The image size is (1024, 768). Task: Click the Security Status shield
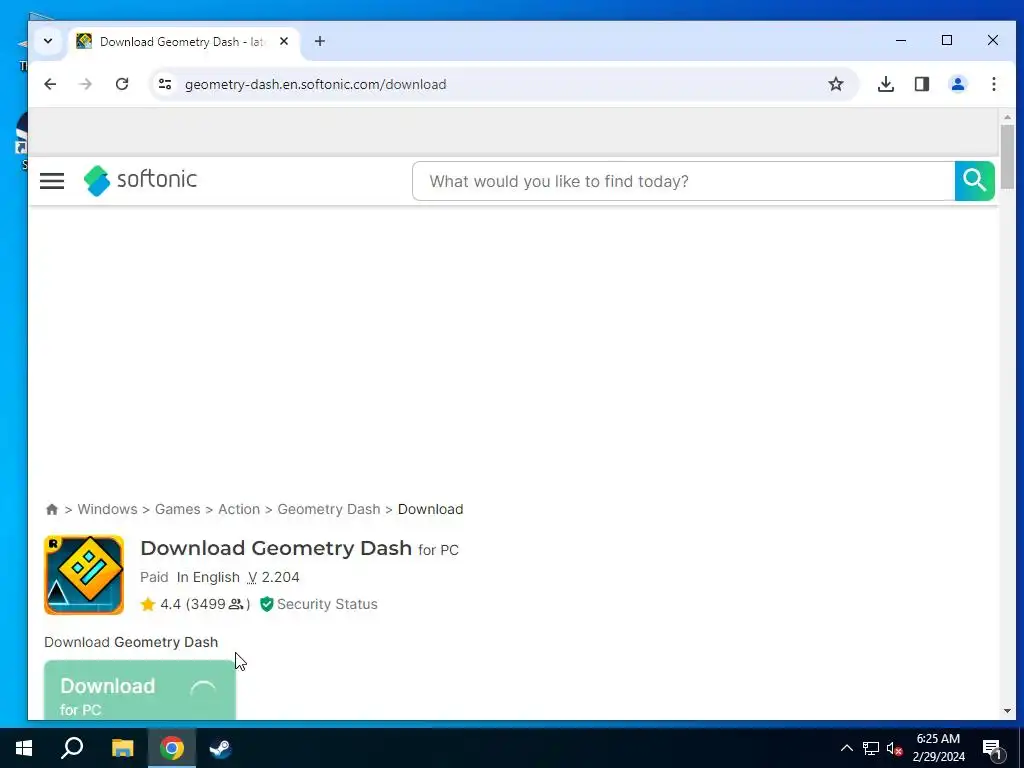(x=266, y=604)
